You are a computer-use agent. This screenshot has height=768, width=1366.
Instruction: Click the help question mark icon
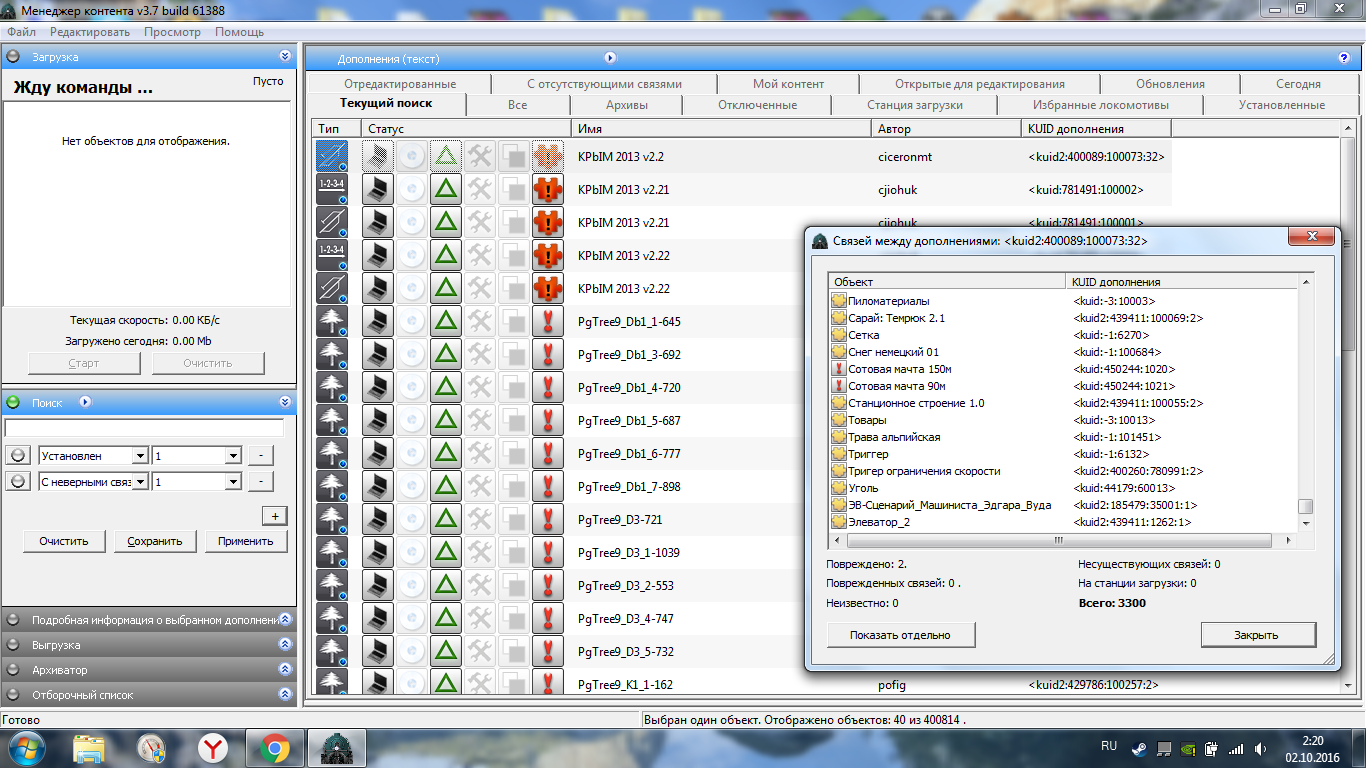[x=1343, y=58]
